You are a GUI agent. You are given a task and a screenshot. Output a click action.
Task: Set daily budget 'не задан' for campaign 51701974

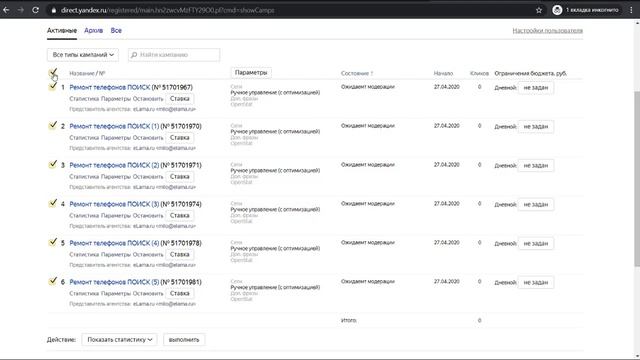coord(536,204)
